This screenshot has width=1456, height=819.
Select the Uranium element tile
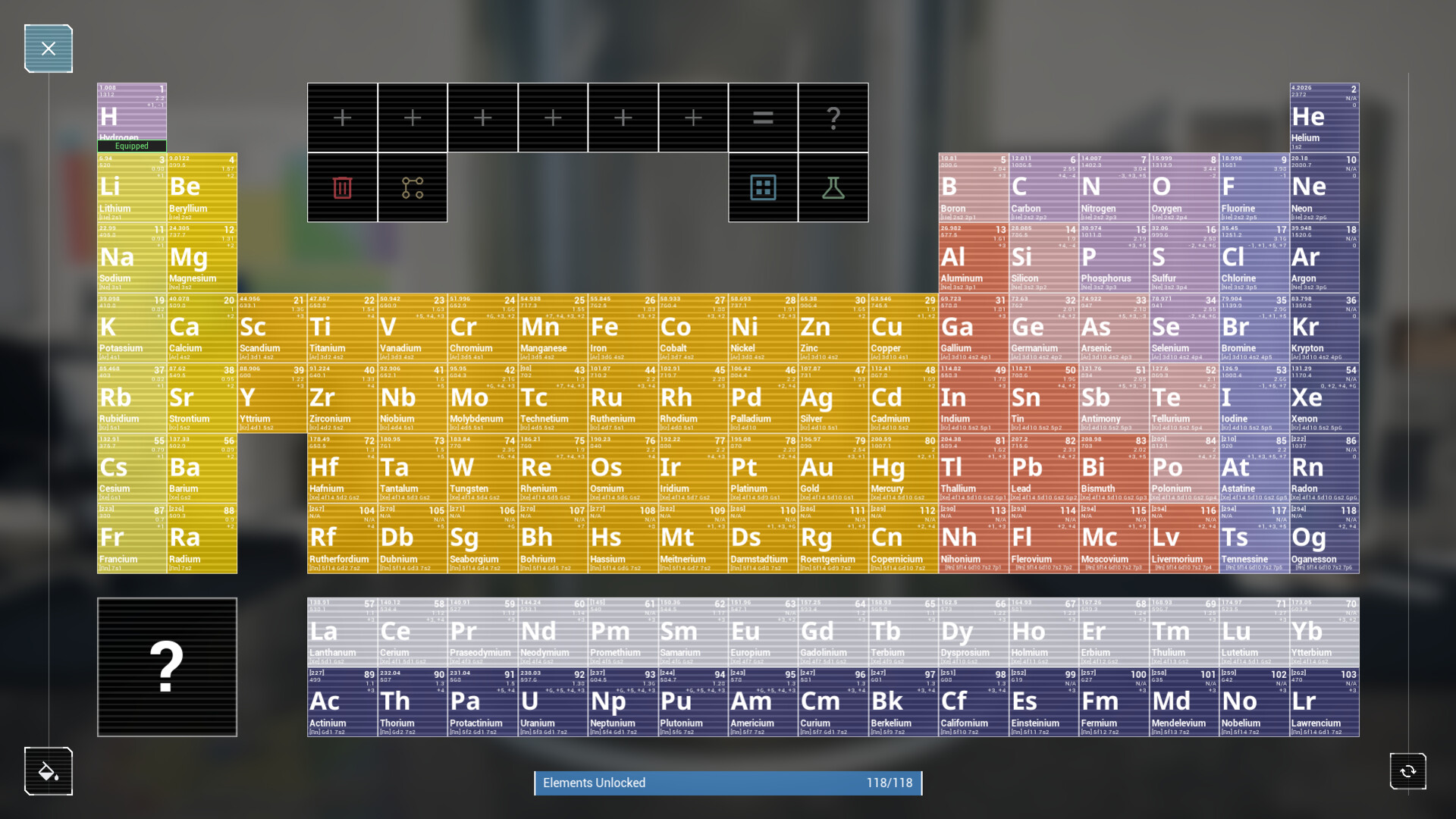[x=553, y=701]
